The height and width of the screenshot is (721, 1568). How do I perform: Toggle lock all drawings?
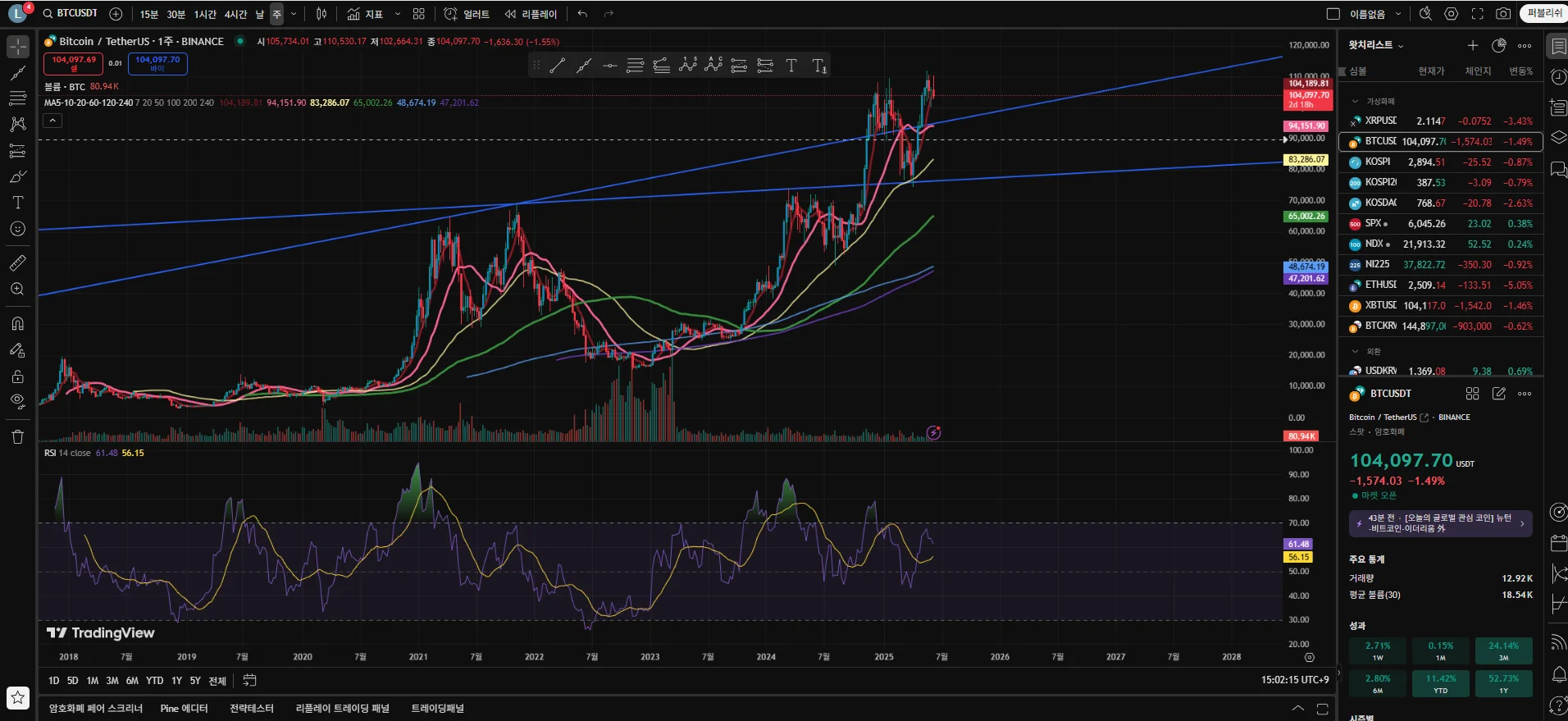click(x=17, y=376)
